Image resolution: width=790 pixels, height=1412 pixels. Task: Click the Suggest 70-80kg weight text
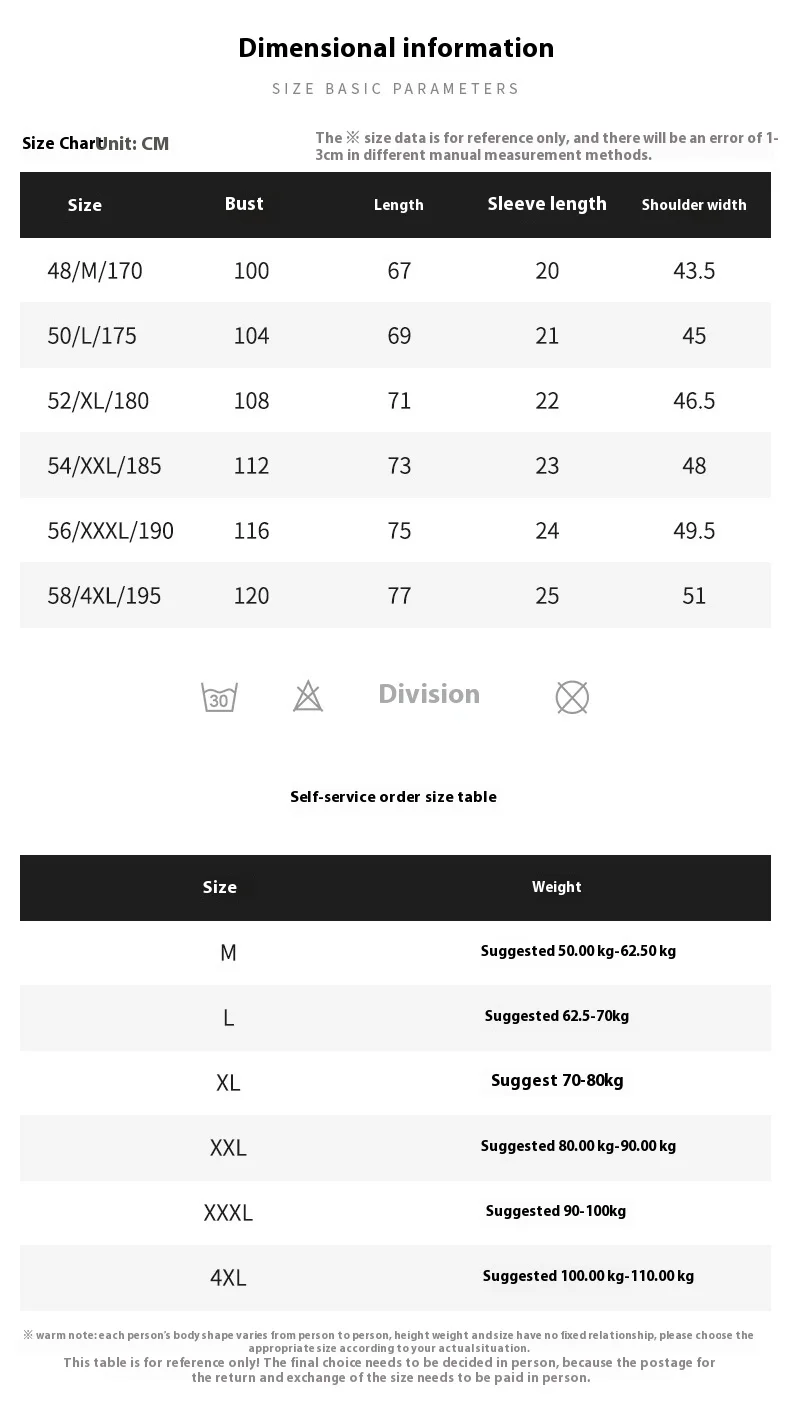tap(557, 1081)
